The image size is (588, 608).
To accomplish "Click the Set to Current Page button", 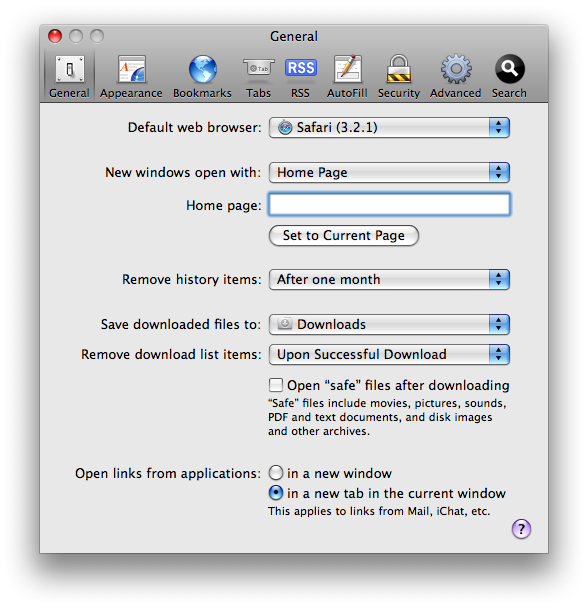I will pyautogui.click(x=344, y=235).
